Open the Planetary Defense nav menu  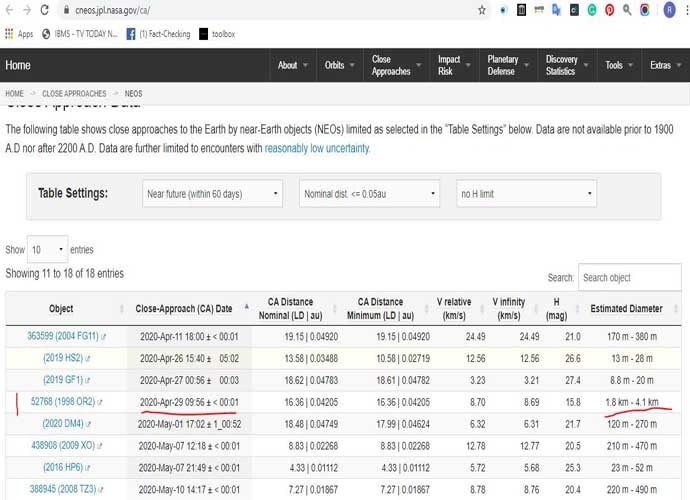tap(505, 65)
